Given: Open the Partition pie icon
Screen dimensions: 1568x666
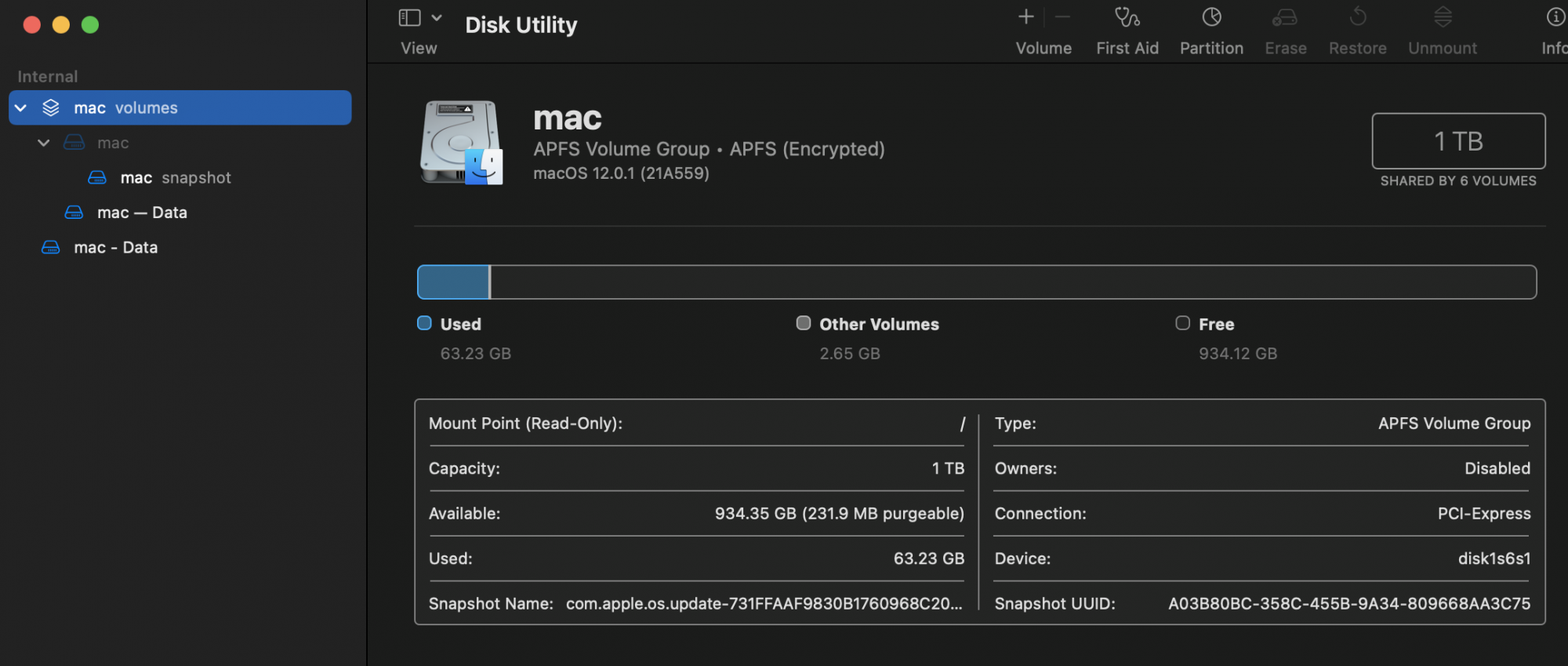Looking at the screenshot, I should coord(1211,16).
